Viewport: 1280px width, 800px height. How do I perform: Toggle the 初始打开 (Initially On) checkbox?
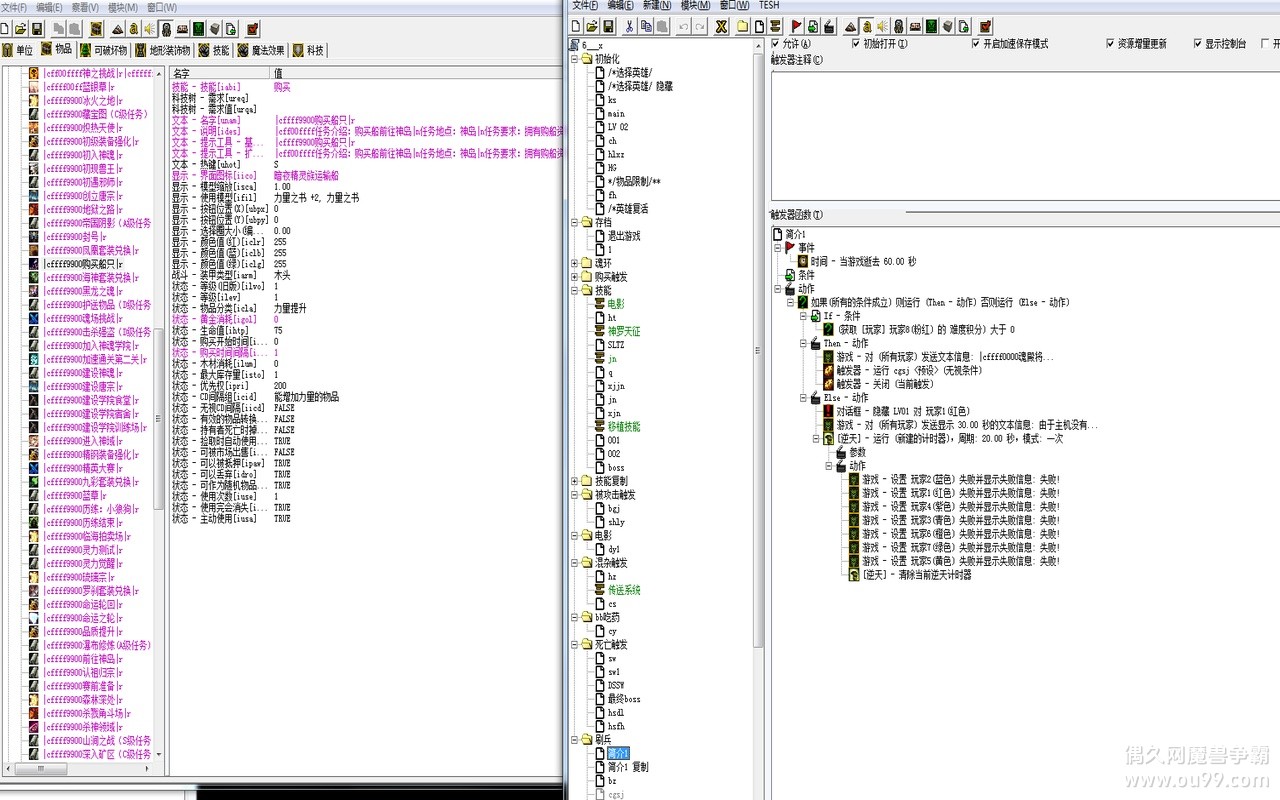coord(856,44)
